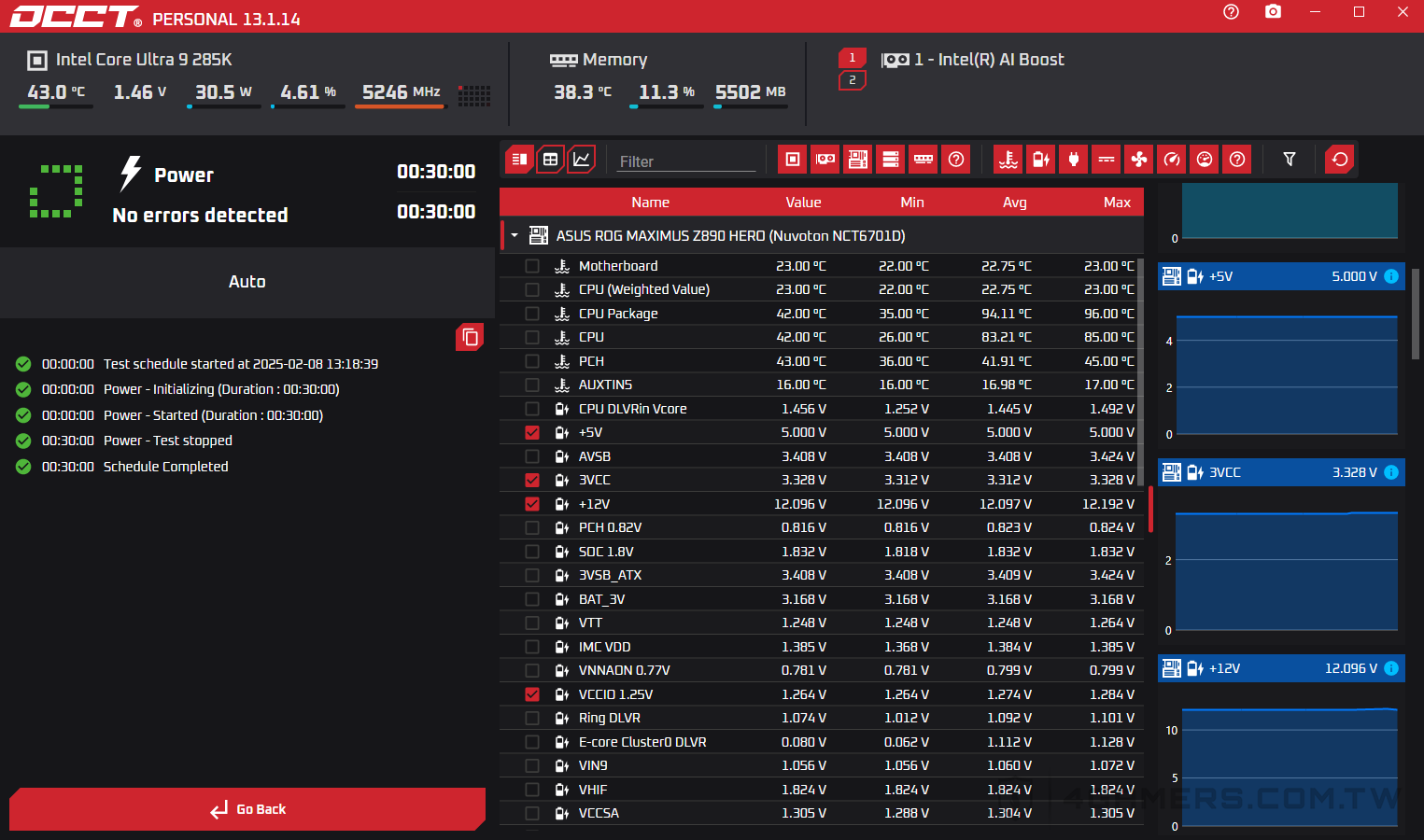Toggle unknown sensor type question filter
This screenshot has height=840, width=1424.
click(x=1237, y=160)
